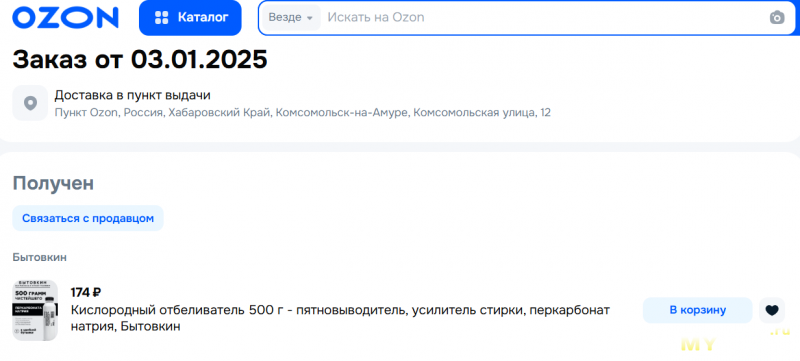The image size is (800, 361).
Task: Open the Бытовкин seller link
Action: point(39,257)
